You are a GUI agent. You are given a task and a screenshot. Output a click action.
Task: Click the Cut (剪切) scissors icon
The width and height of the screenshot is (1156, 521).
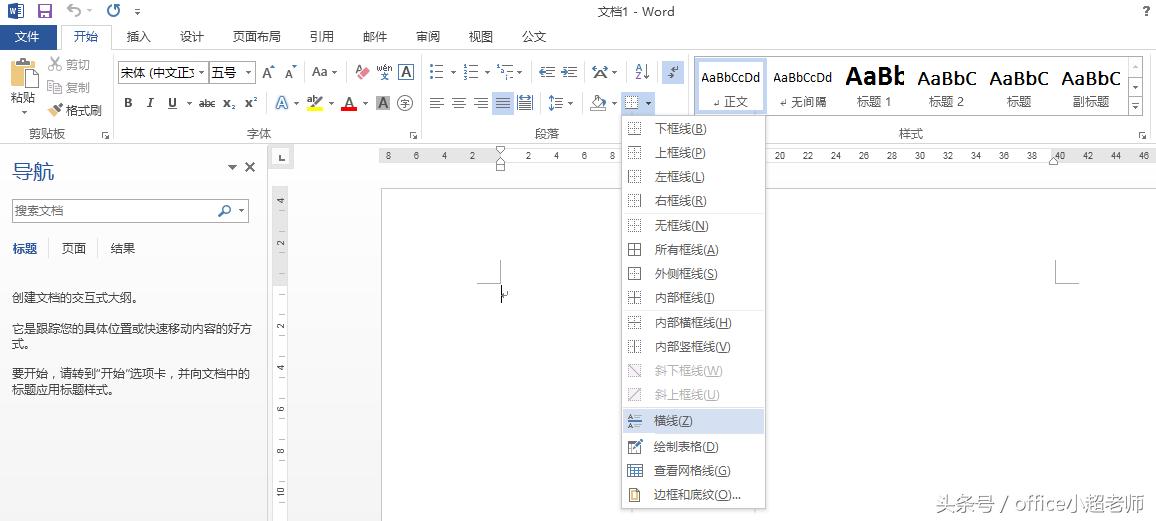55,65
